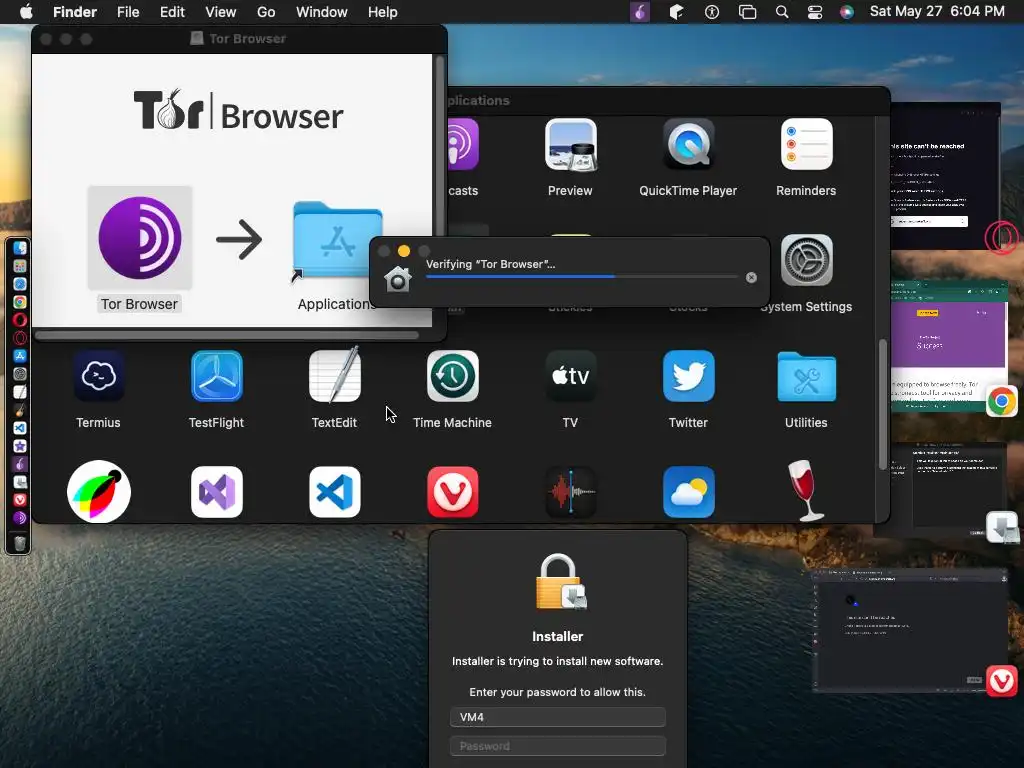The image size is (1024, 768).
Task: Cancel the Verifying Tor Browser progress
Action: [x=752, y=278]
